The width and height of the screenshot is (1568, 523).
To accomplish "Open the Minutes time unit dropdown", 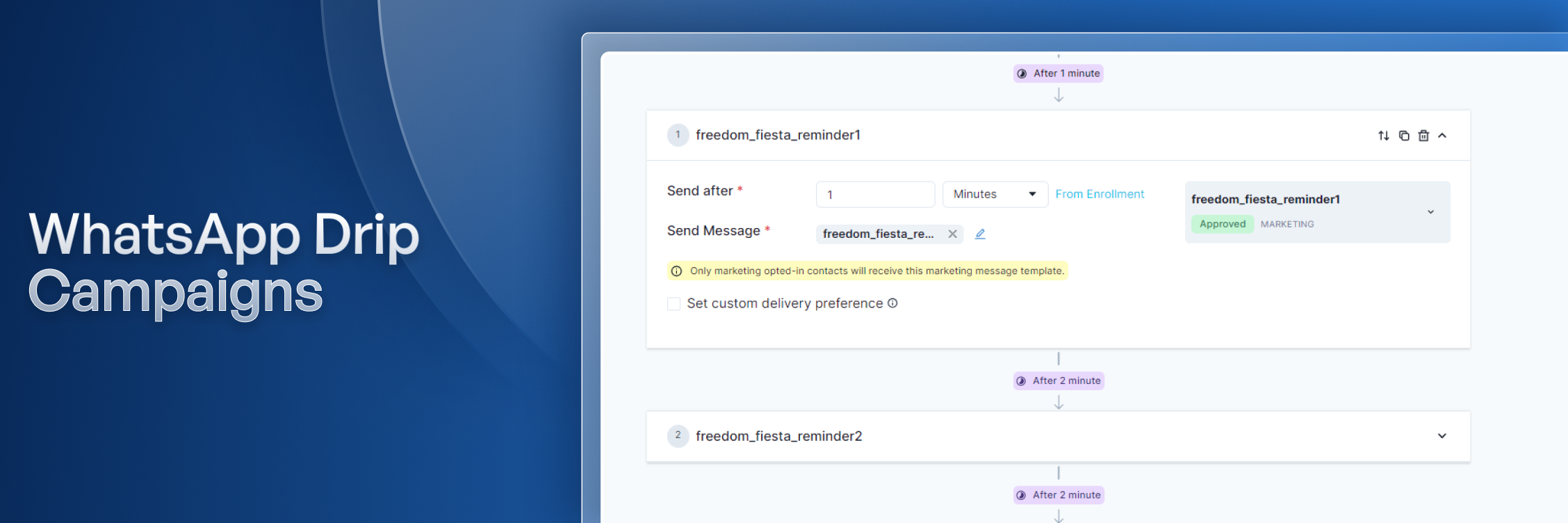I will click(995, 194).
